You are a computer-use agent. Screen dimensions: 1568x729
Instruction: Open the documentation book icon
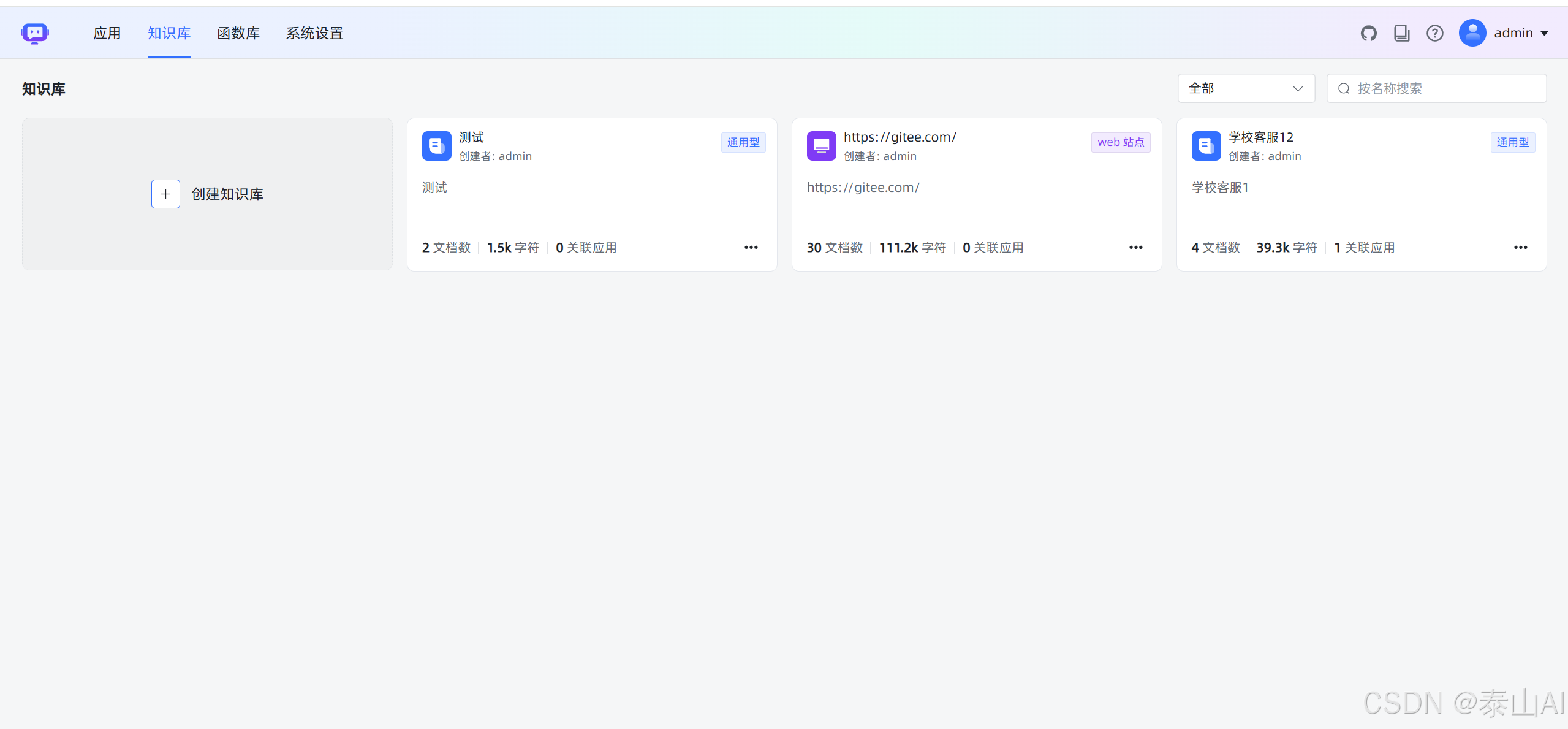click(x=1401, y=33)
